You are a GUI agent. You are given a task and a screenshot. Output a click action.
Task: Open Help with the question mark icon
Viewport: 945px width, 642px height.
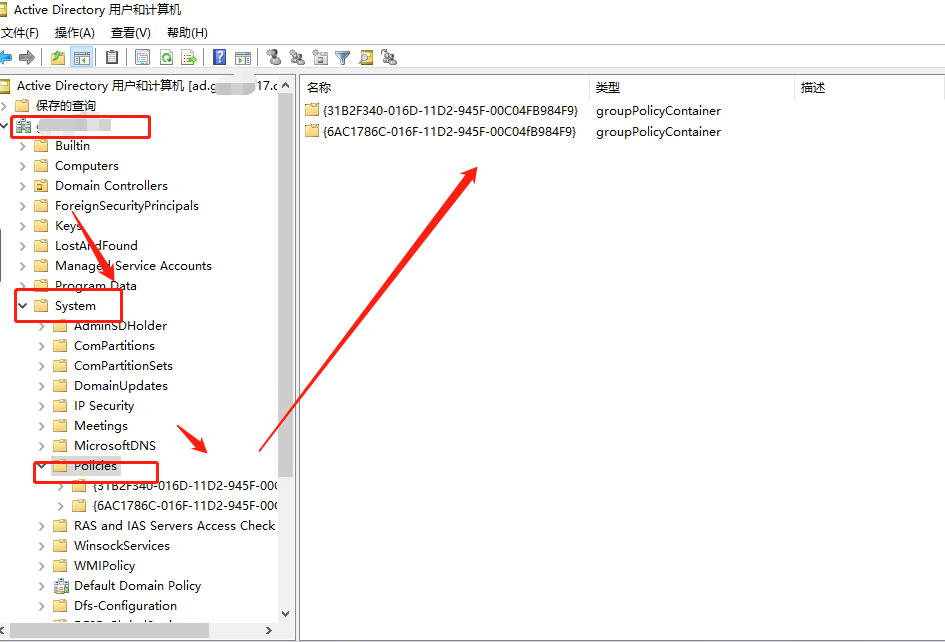pos(219,58)
